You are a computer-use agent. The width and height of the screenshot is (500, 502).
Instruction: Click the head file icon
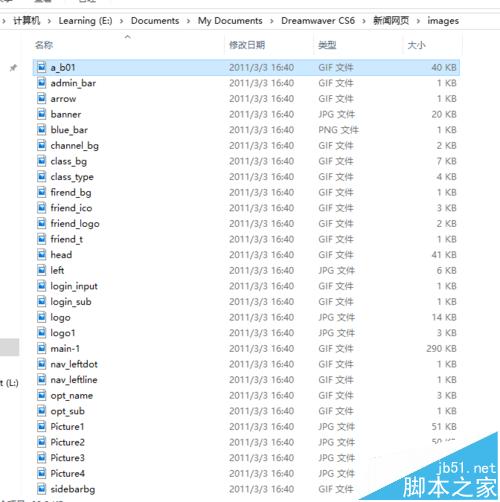[x=41, y=255]
